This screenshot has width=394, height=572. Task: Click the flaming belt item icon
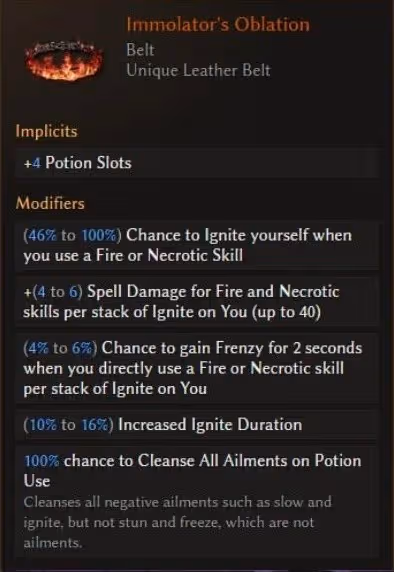pos(64,61)
